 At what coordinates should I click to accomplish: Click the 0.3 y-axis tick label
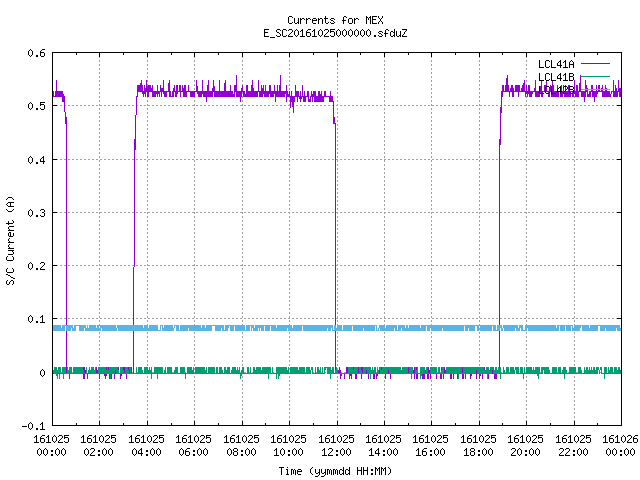point(36,213)
